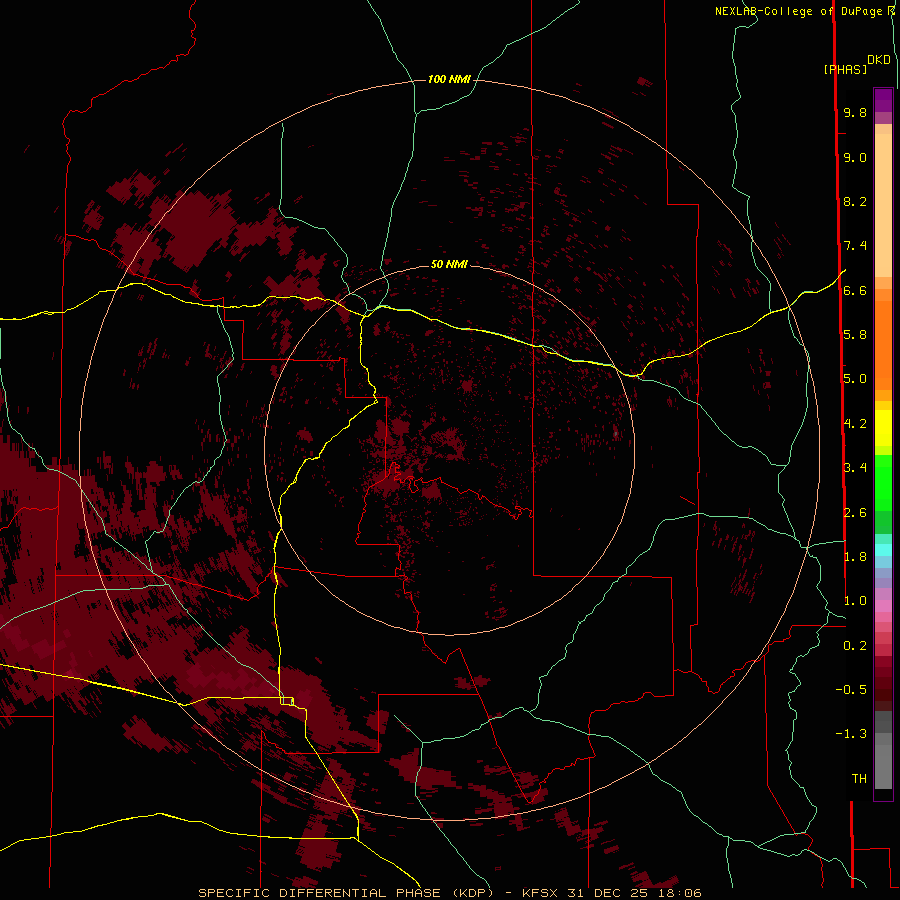Click the '31 DEC 25 18:06' timestamp

[x=634, y=893]
